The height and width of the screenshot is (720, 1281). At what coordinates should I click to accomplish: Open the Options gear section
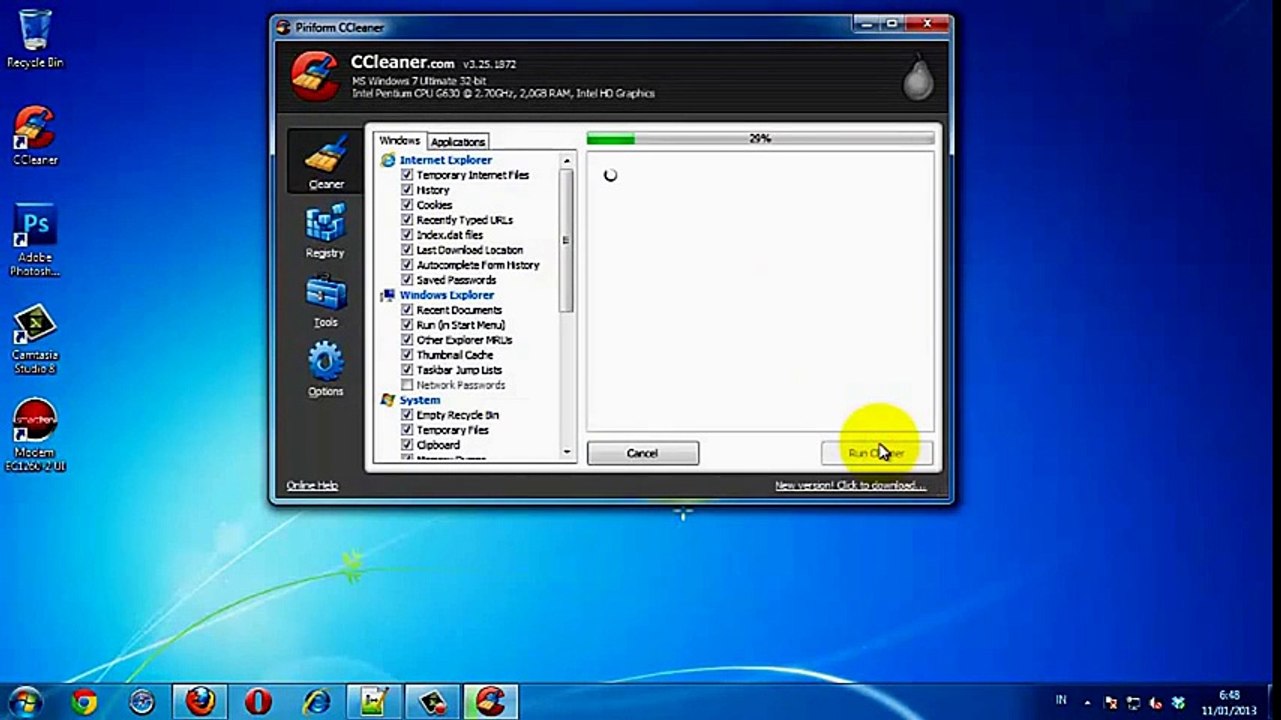pos(326,370)
